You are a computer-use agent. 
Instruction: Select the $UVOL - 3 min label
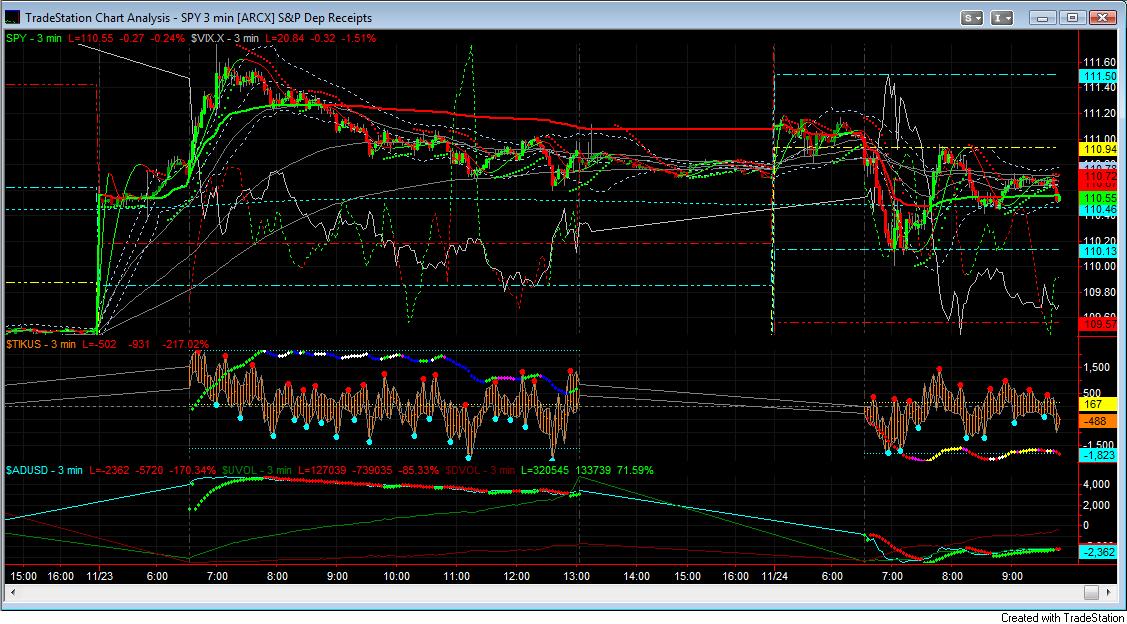[x=255, y=470]
